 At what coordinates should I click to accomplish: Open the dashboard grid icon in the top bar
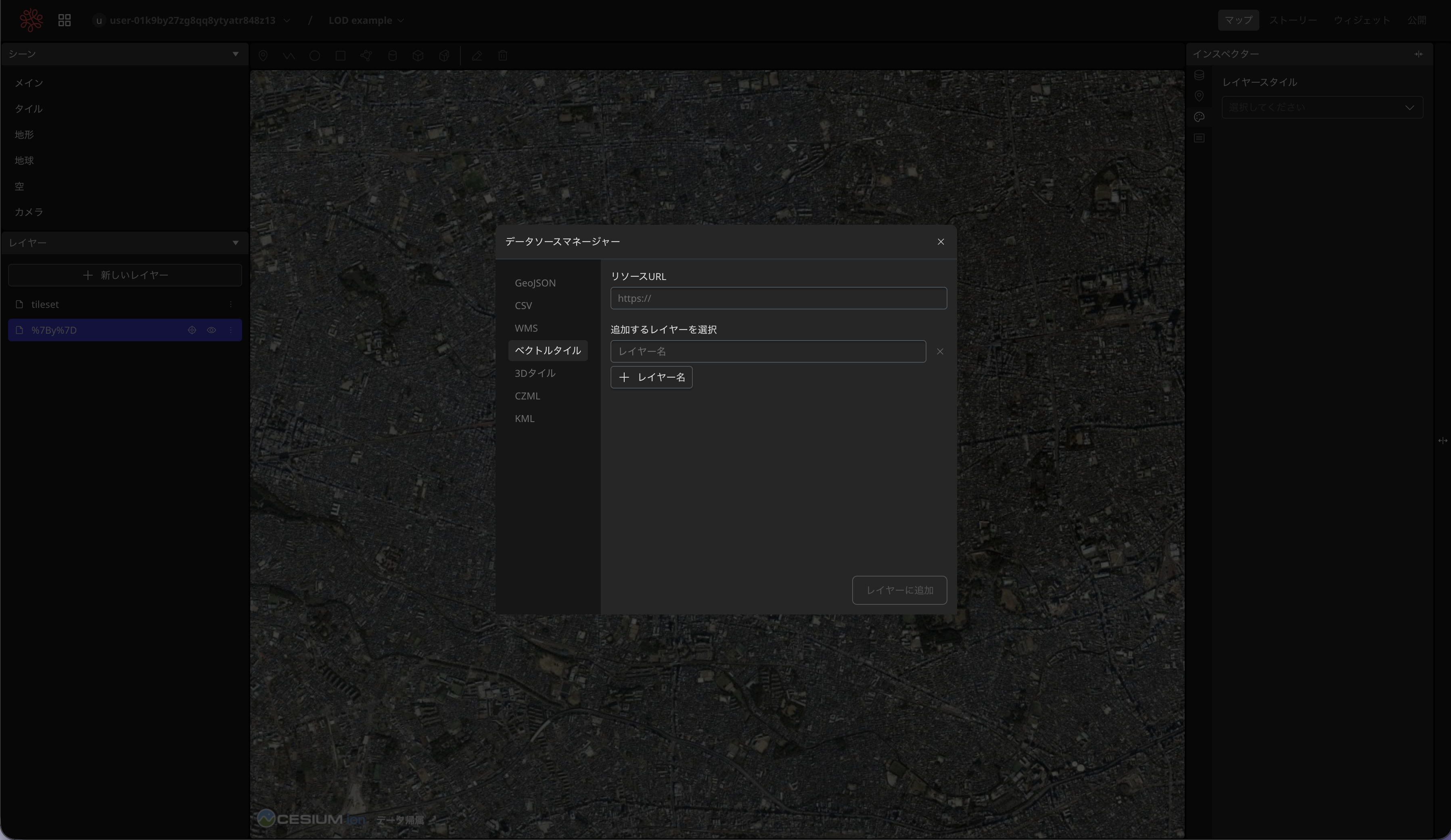pos(65,20)
